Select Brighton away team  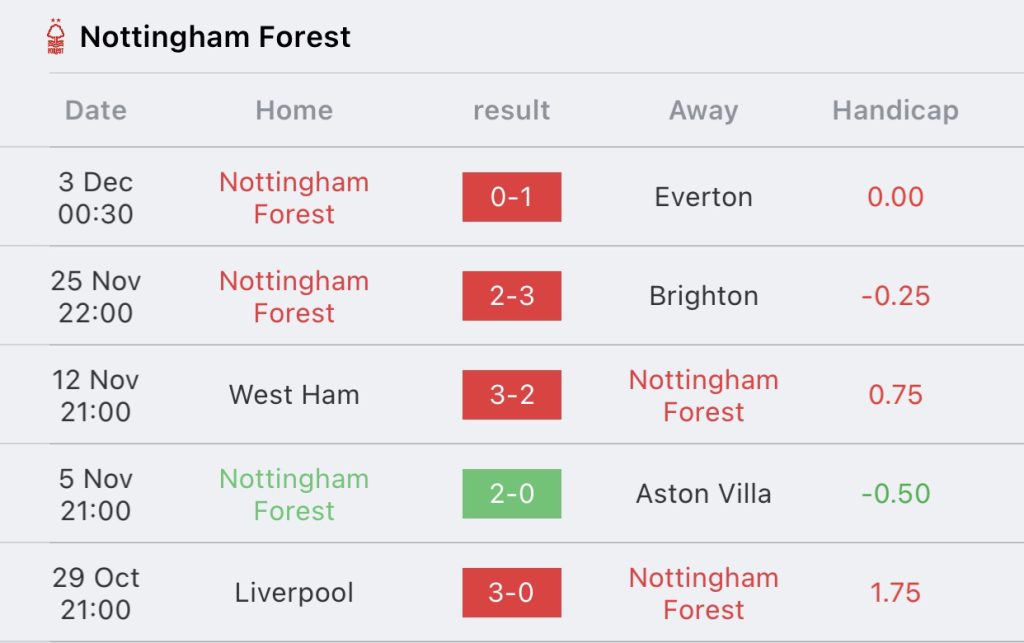pos(703,296)
